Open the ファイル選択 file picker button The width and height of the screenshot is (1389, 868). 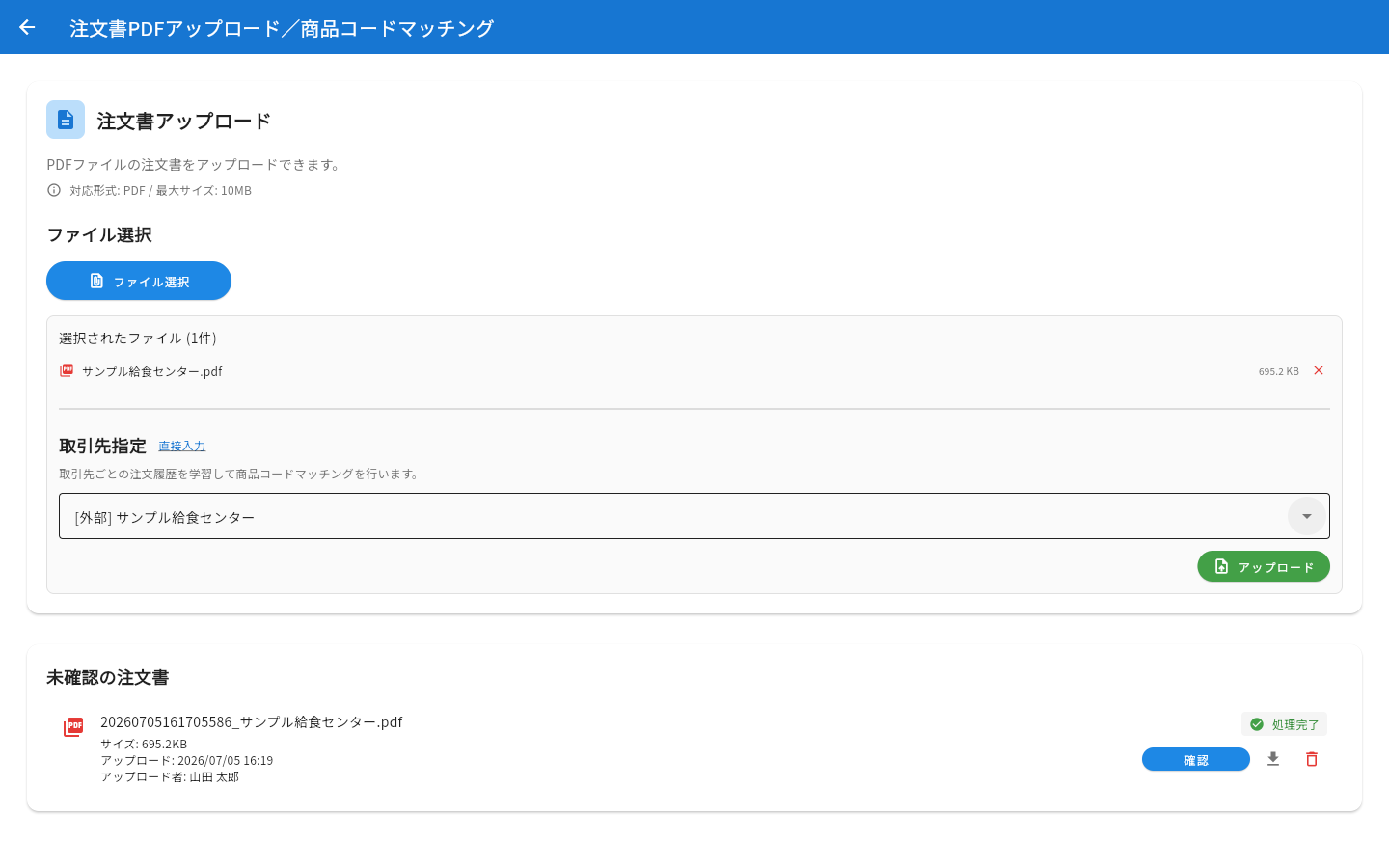[139, 281]
